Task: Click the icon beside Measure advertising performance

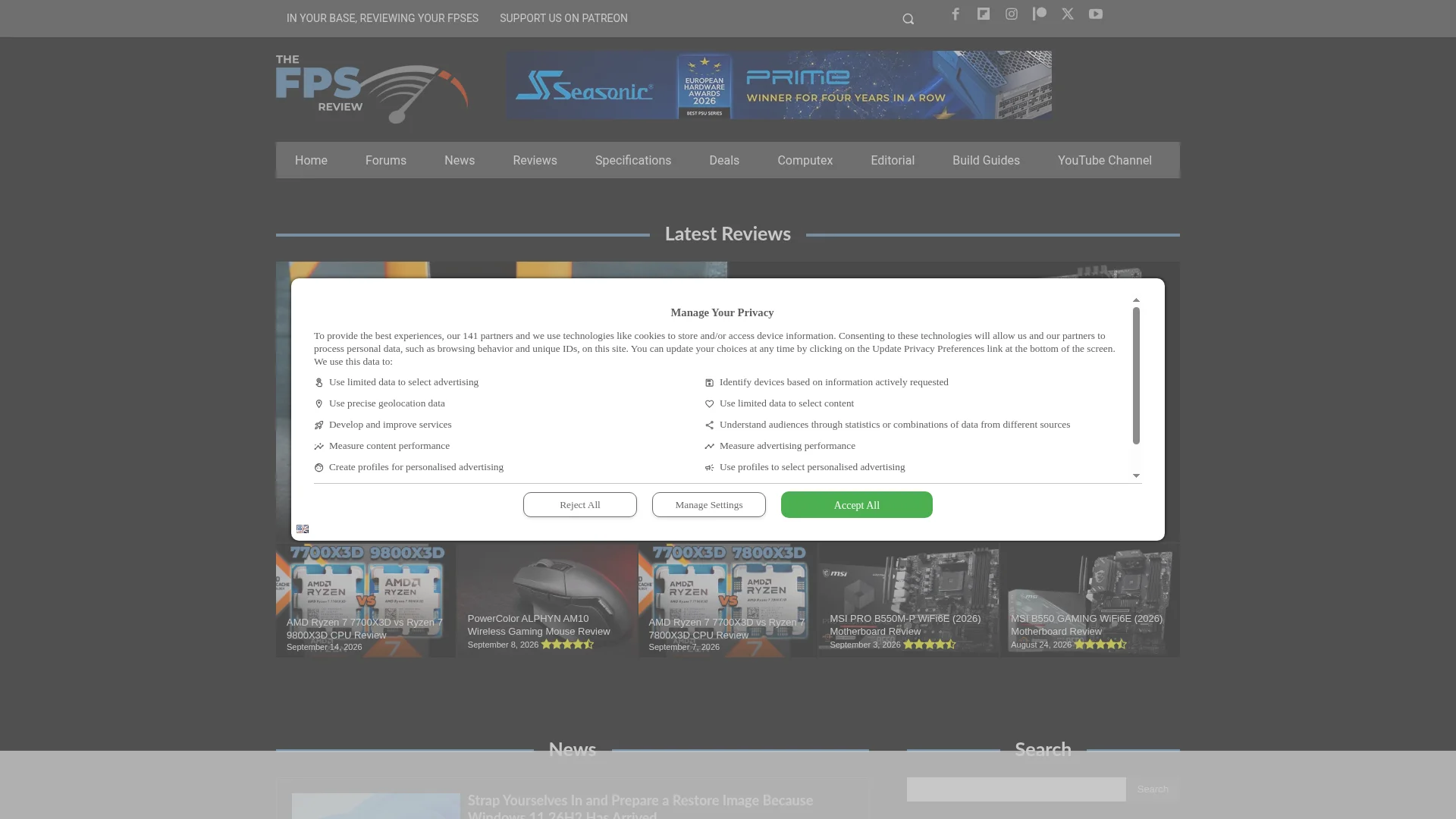Action: point(709,447)
